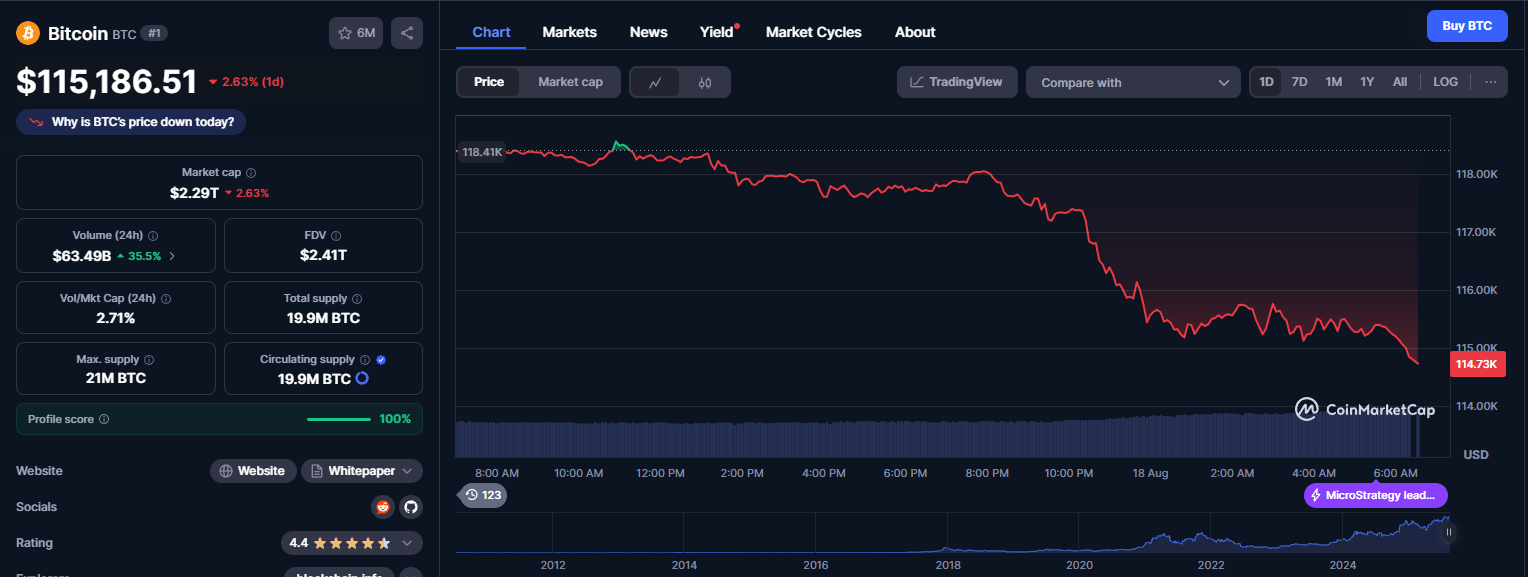The width and height of the screenshot is (1528, 577).
Task: Click the Volume (24h) chevron arrow
Action: (171, 256)
